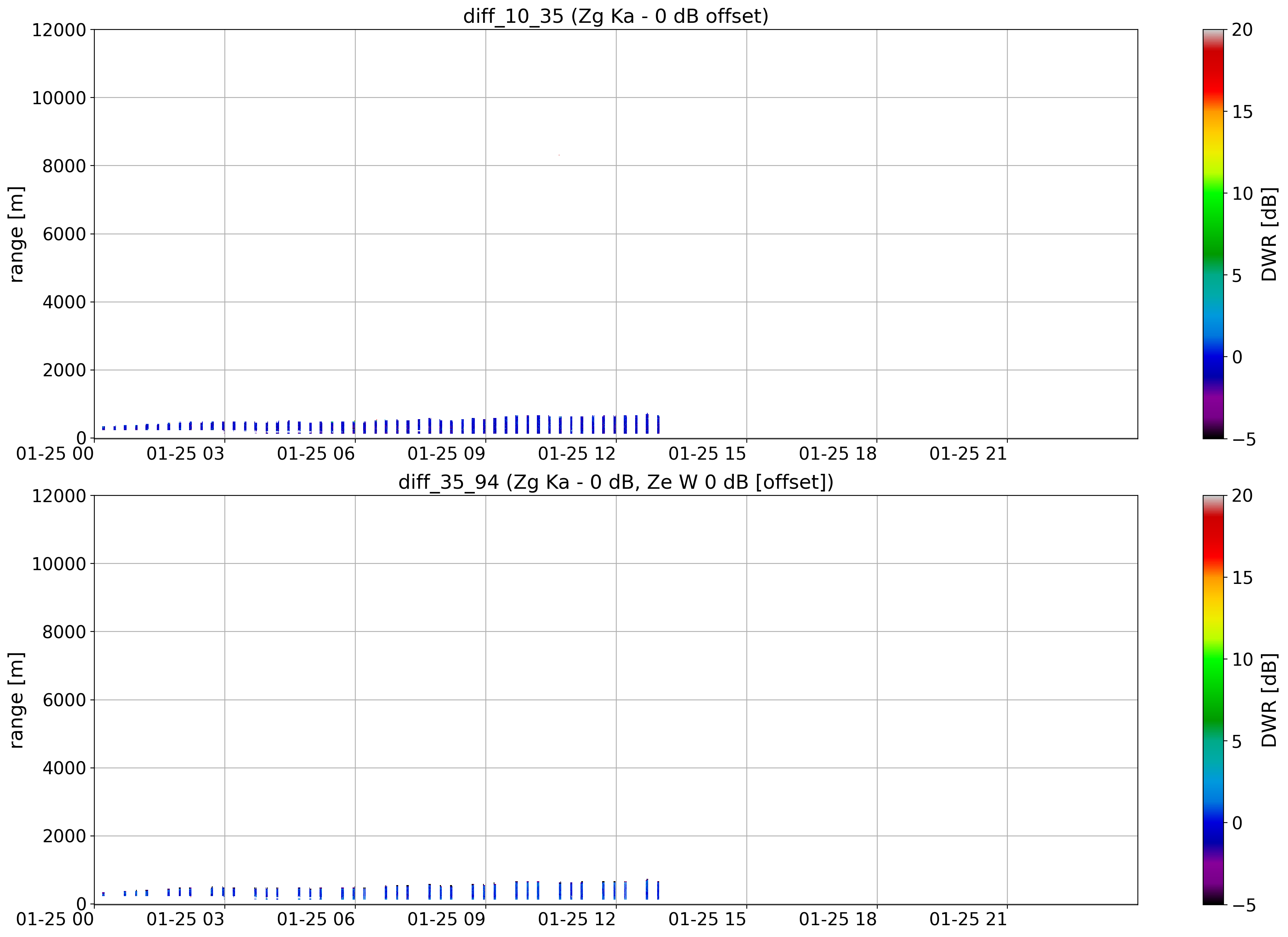1288x937 pixels.
Task: Click y-tick '2000' on the diff_10_35 plot
Action: pos(64,370)
